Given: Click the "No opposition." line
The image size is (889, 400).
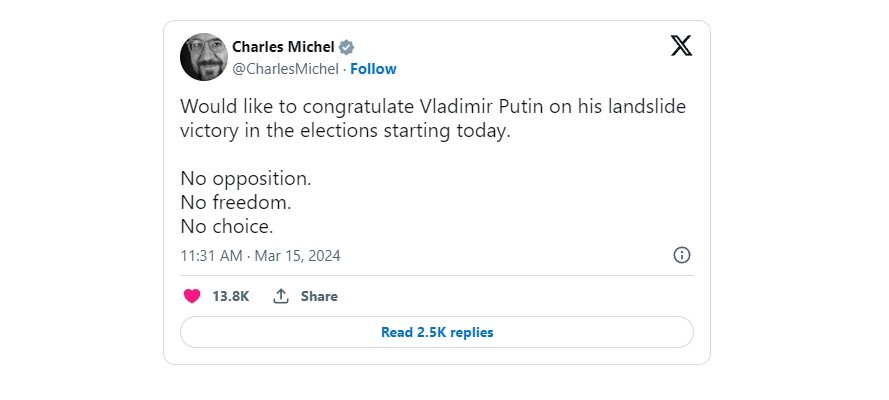Looking at the screenshot, I should (x=246, y=179).
